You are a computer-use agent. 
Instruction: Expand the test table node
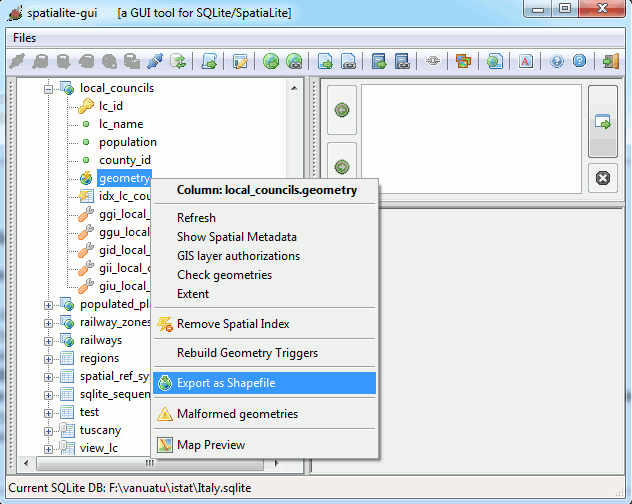point(48,413)
